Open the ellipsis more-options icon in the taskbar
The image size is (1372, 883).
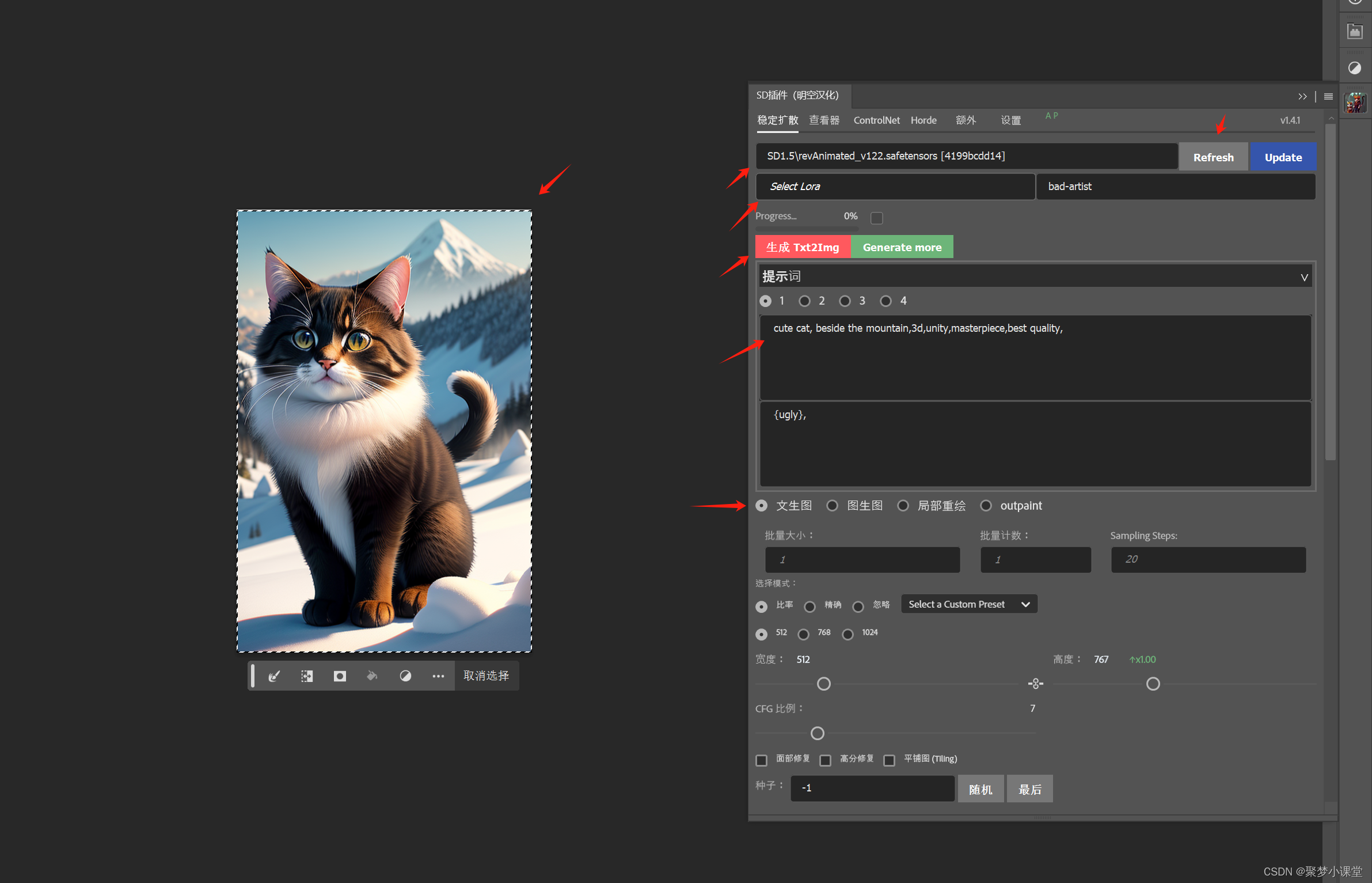(438, 676)
